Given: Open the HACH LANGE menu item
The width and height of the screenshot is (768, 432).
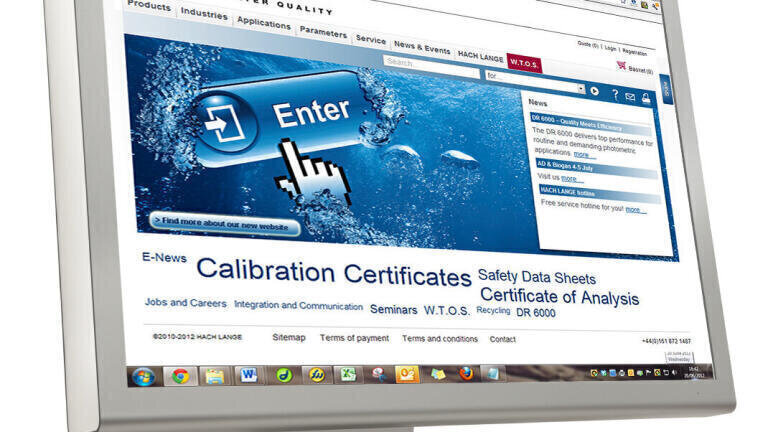Looking at the screenshot, I should pyautogui.click(x=480, y=56).
